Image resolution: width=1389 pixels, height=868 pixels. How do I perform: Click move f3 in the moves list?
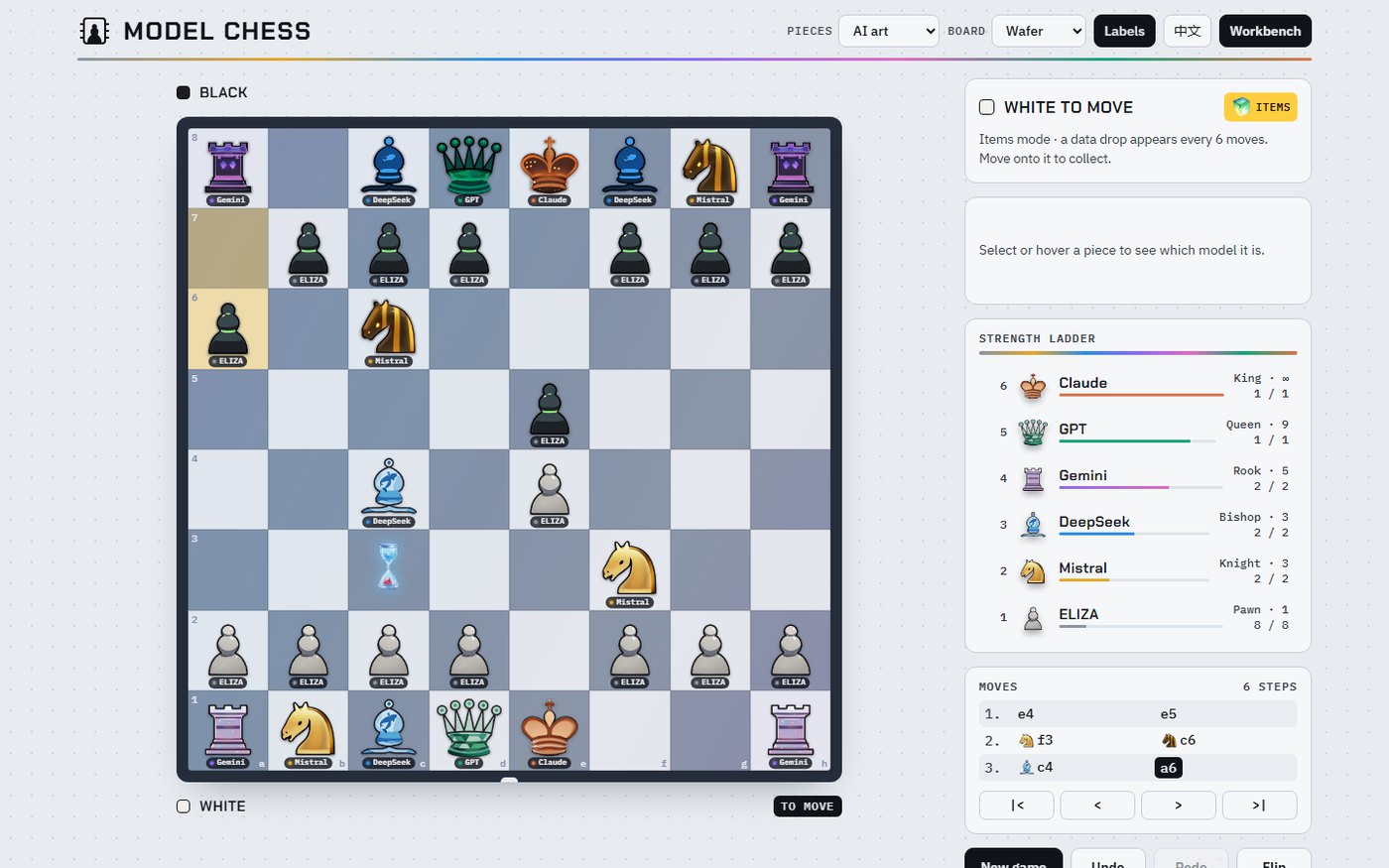pyautogui.click(x=1036, y=741)
